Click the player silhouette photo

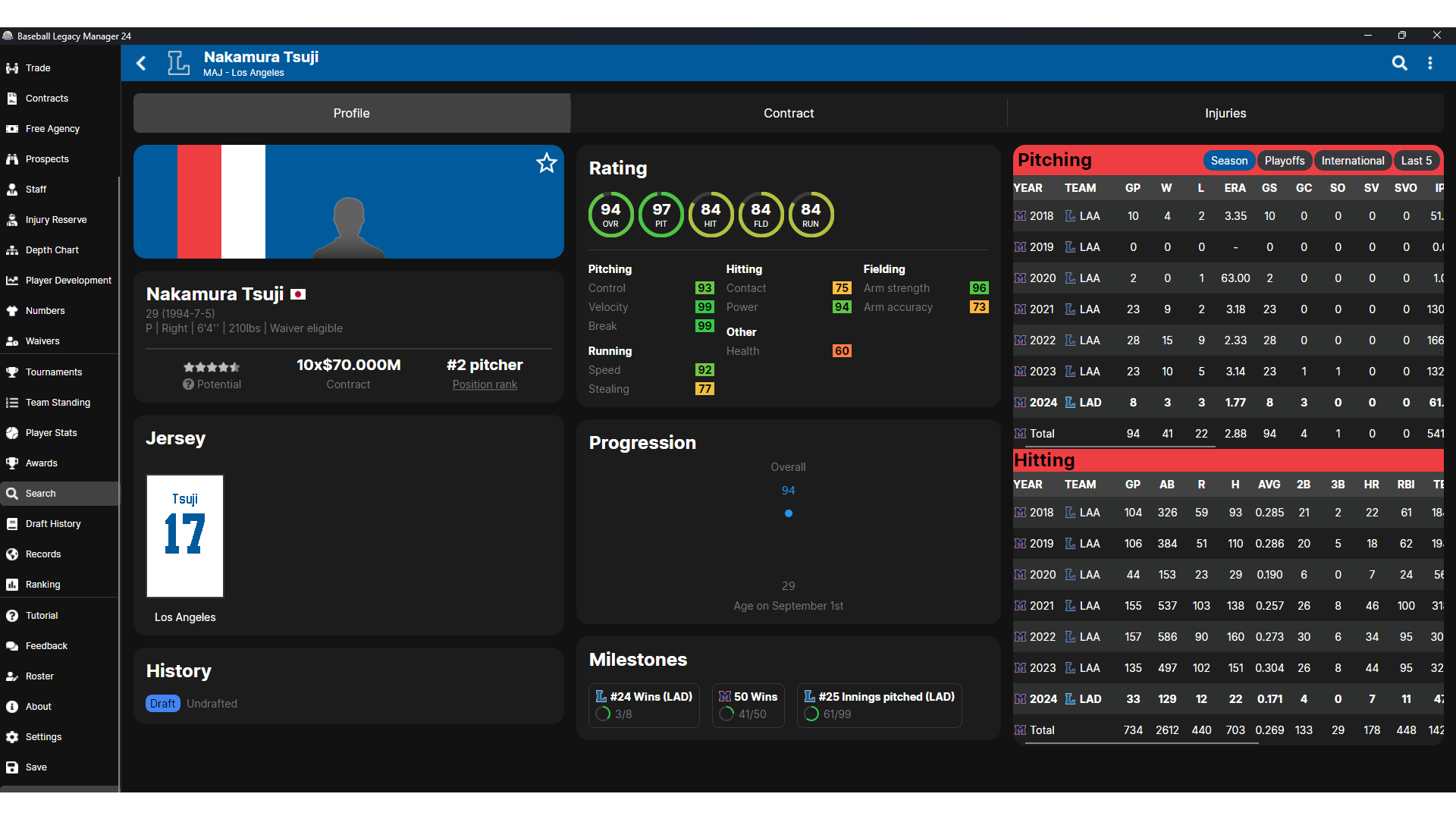point(349,227)
